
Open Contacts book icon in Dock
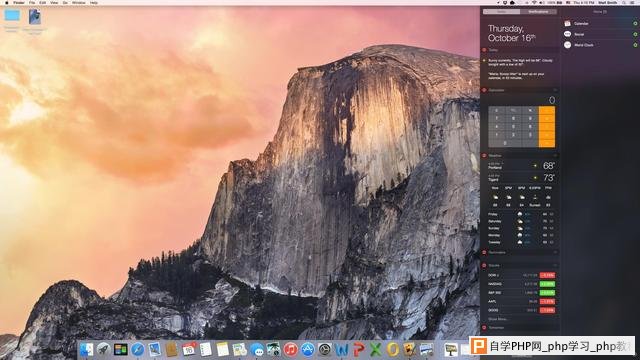(x=171, y=349)
